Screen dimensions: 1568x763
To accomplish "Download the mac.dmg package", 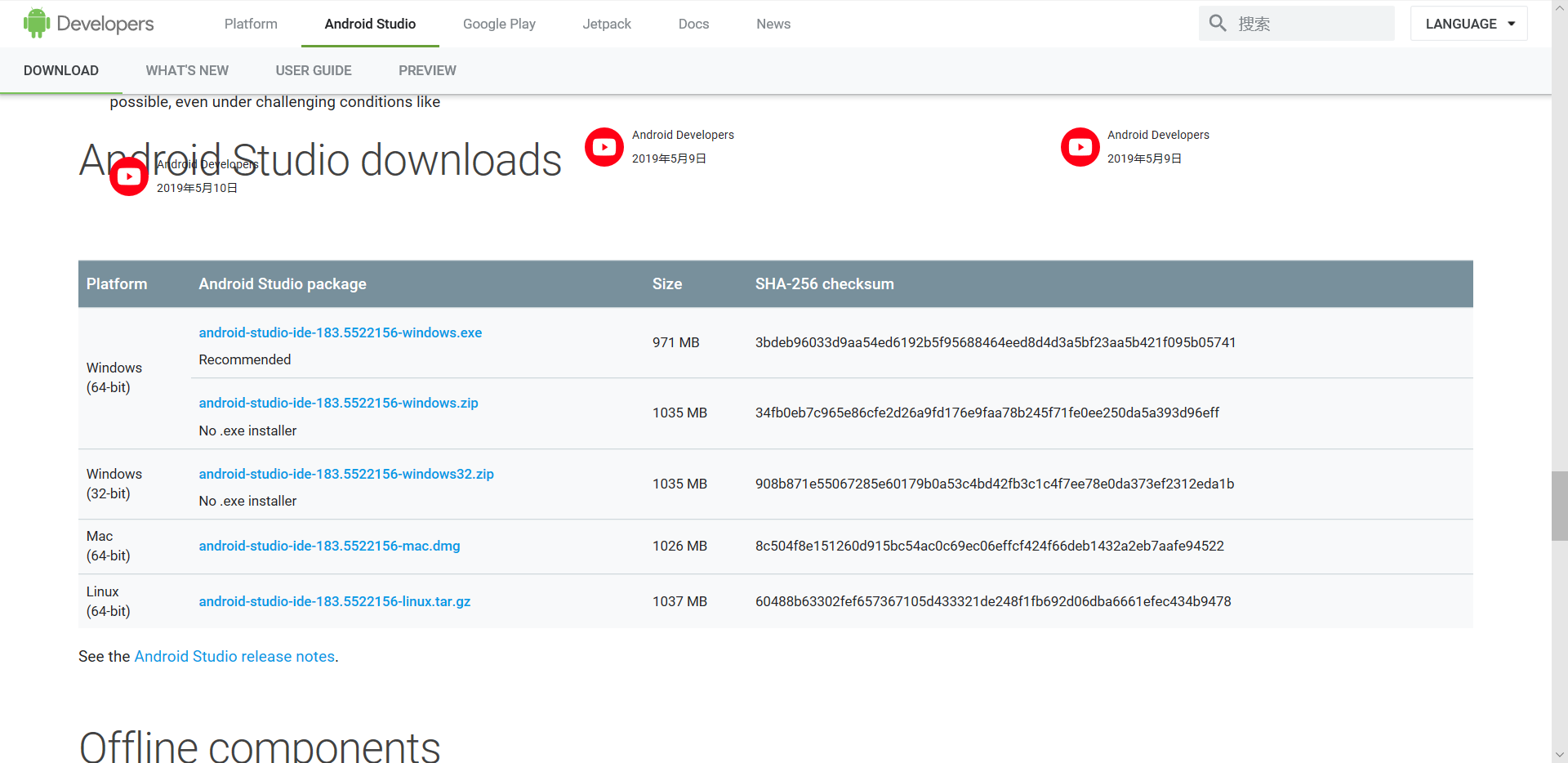I will 329,546.
